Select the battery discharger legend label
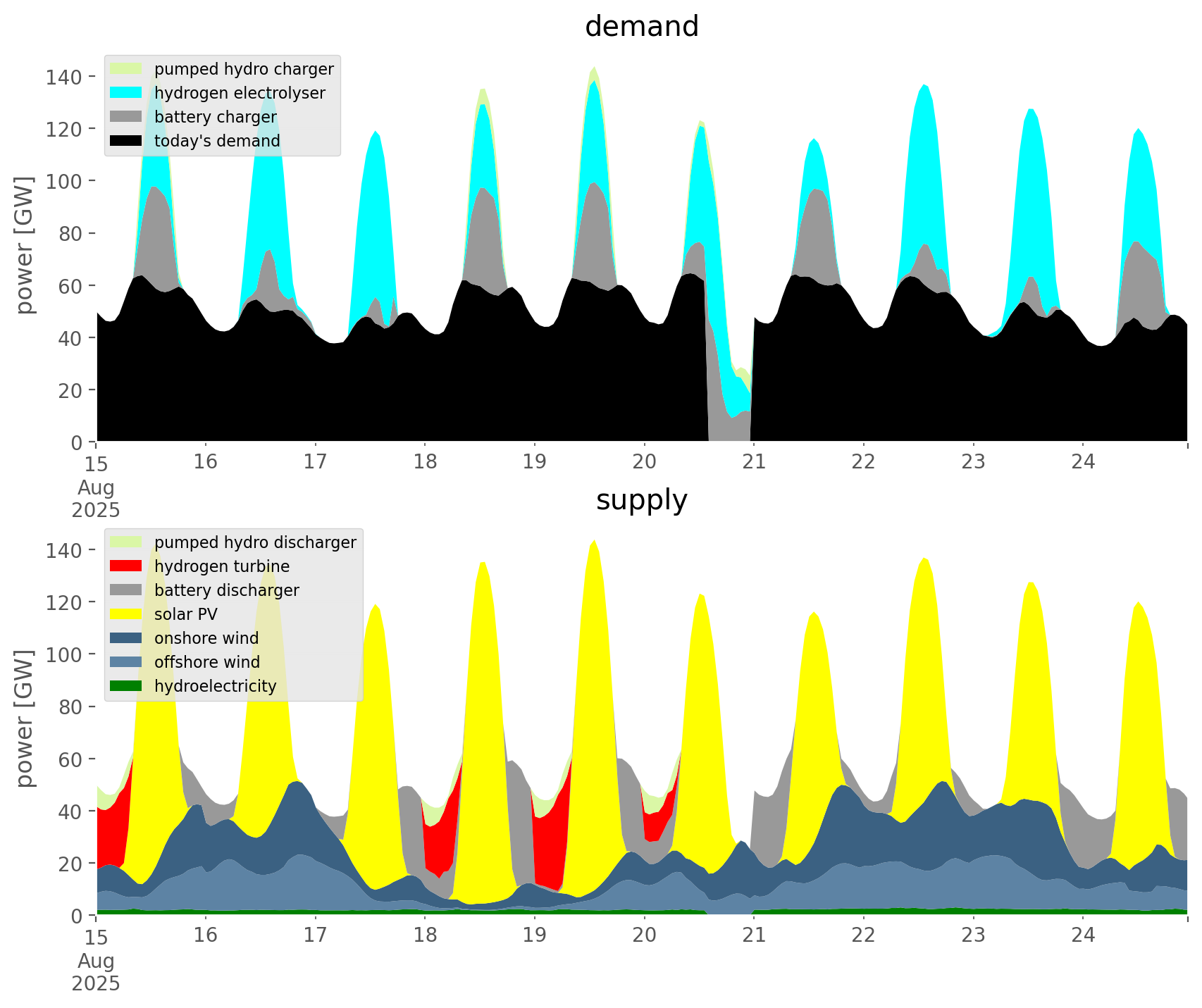1202x1008 pixels. pos(226,590)
